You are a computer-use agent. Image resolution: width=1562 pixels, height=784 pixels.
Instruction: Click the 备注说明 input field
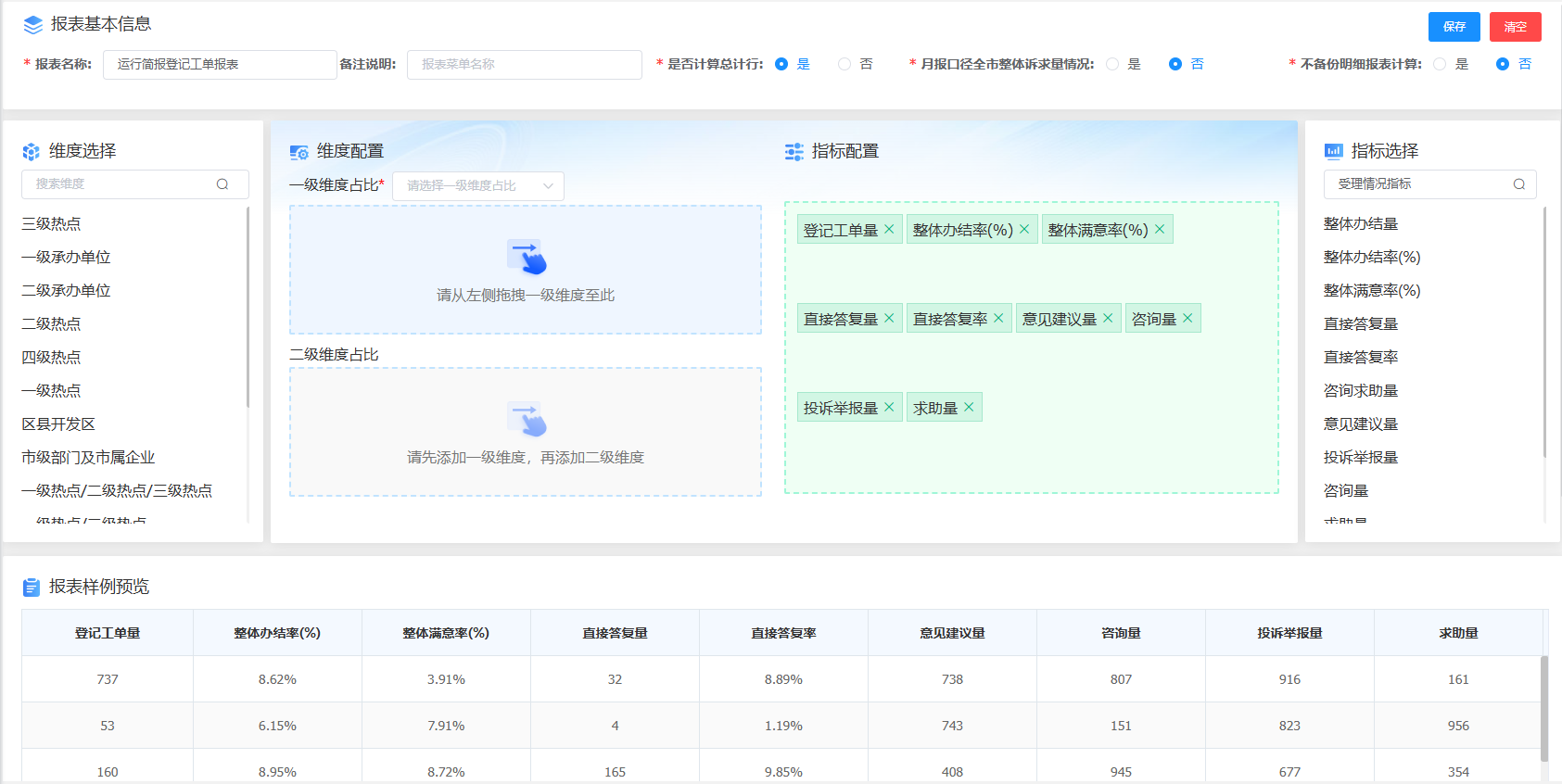pos(525,64)
